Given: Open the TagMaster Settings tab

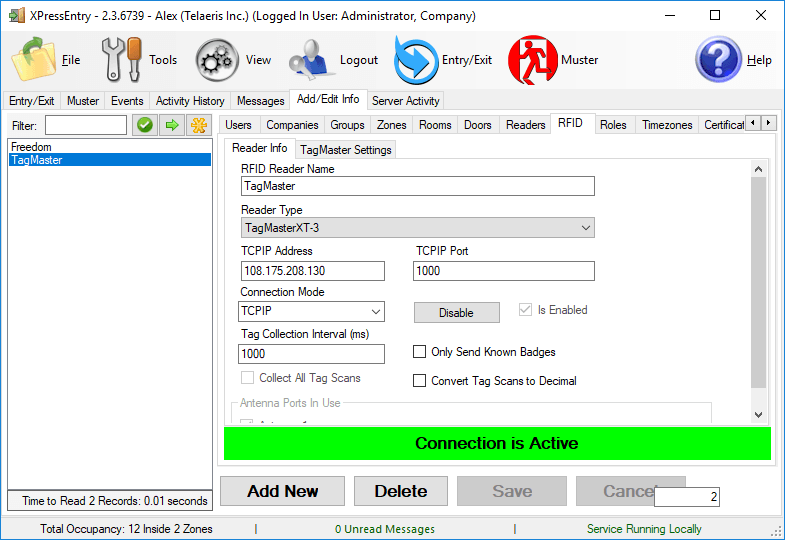Looking at the screenshot, I should pos(346,150).
